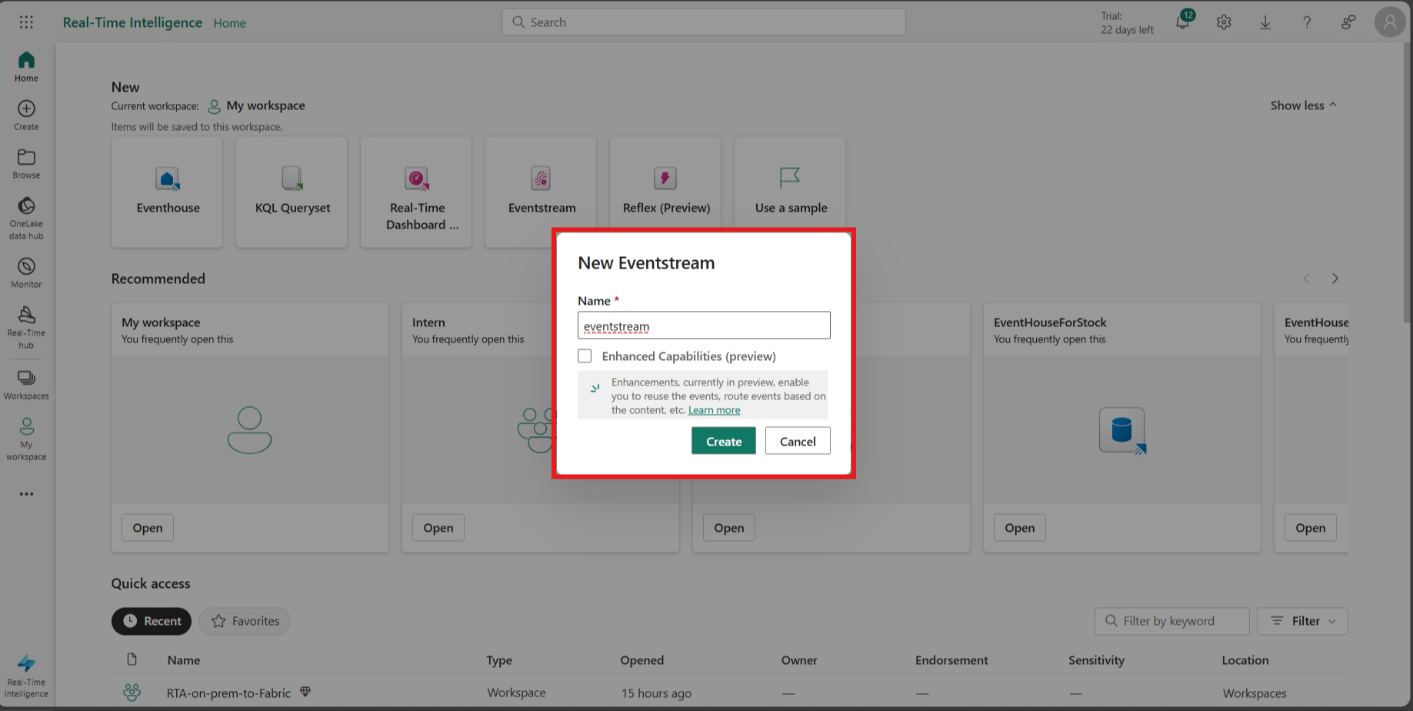Open notifications bell with 12 badge

pyautogui.click(x=1184, y=21)
